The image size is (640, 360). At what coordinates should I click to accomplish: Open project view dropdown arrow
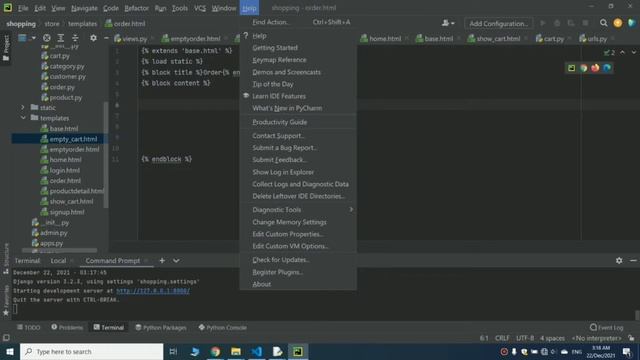33,38
